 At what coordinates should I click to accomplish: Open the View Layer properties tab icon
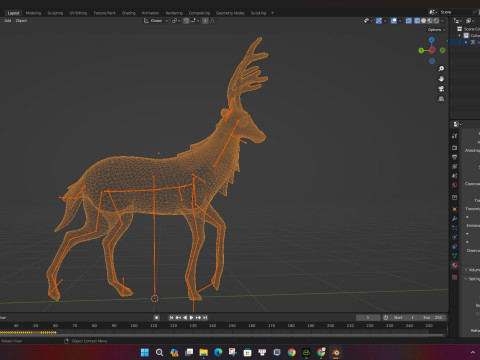coord(454,166)
